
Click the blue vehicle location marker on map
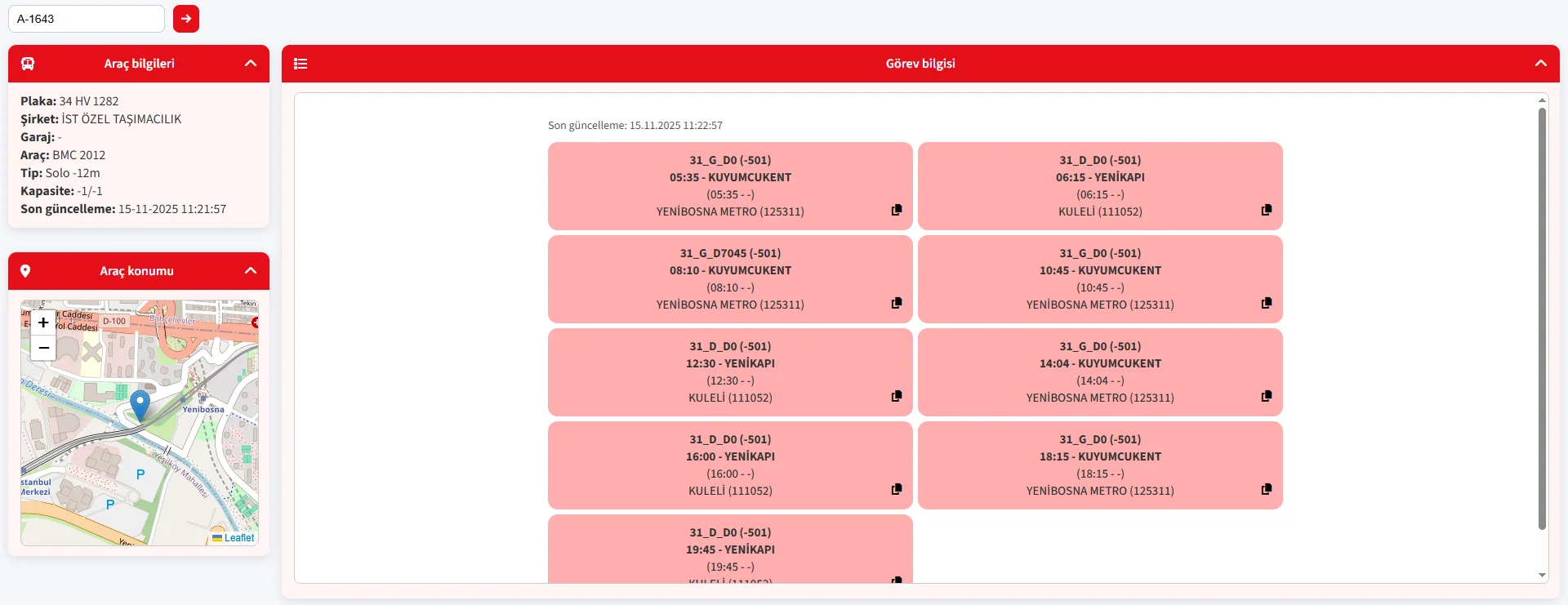click(x=140, y=404)
